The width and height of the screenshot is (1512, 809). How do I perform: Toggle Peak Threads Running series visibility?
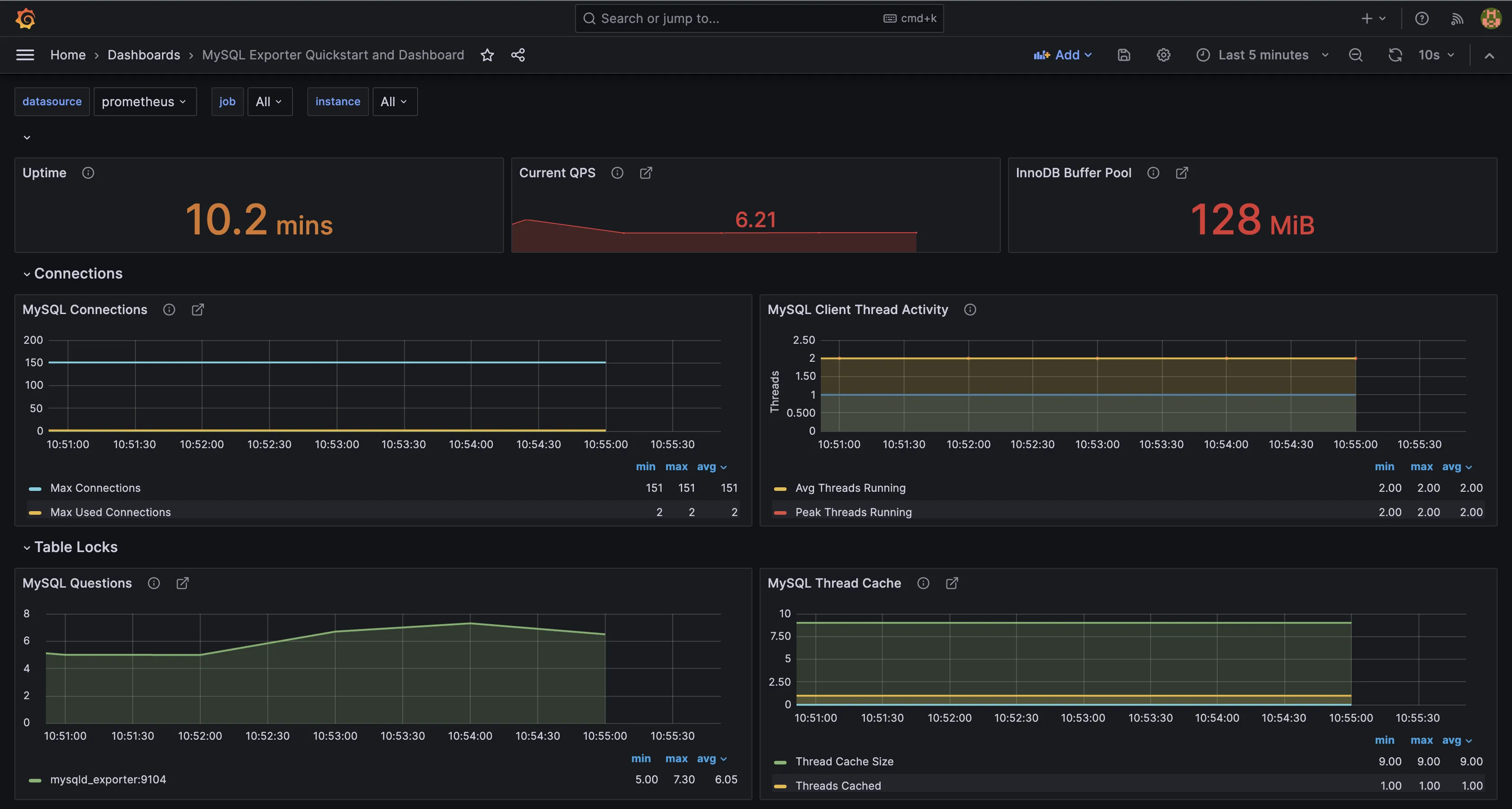[853, 512]
